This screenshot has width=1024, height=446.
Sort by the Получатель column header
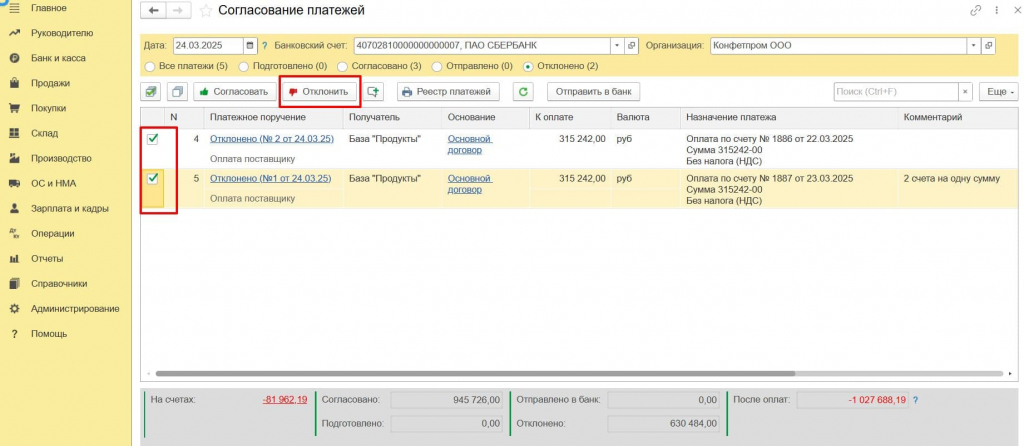pyautogui.click(x=392, y=117)
